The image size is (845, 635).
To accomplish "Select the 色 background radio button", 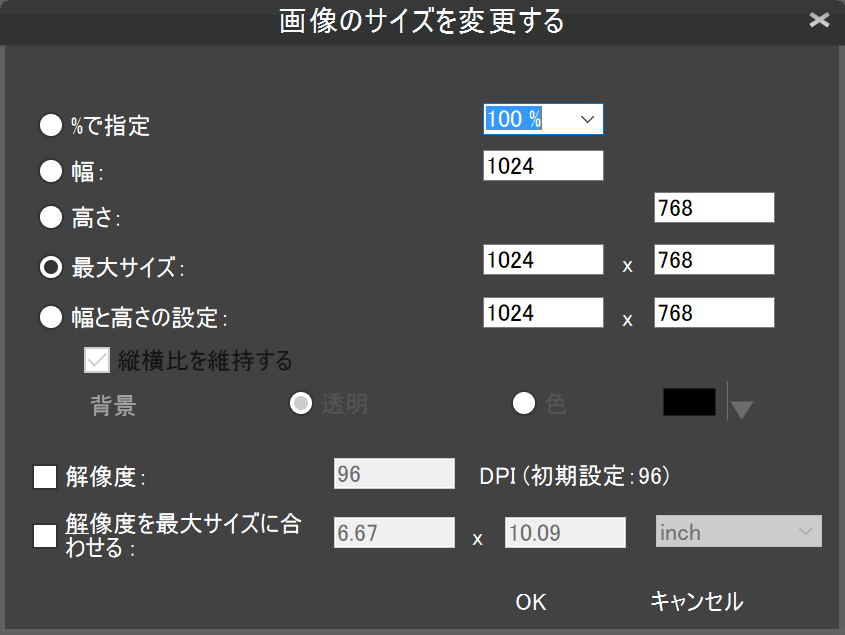I will click(x=524, y=403).
